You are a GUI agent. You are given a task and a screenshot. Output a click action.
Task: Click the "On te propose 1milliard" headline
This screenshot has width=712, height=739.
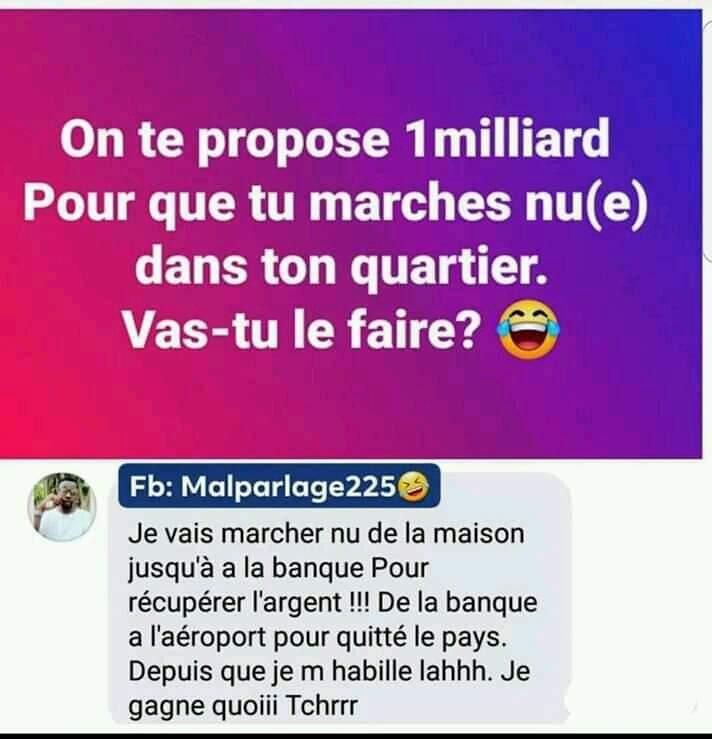(335, 140)
